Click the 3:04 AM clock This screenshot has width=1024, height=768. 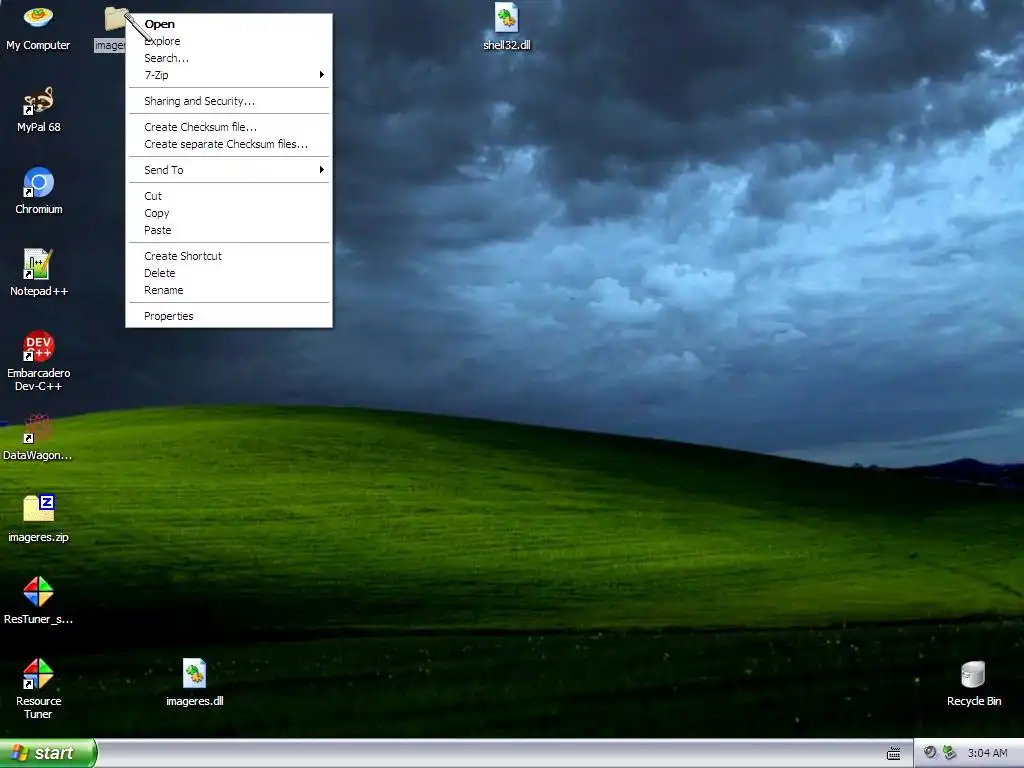tap(987, 753)
